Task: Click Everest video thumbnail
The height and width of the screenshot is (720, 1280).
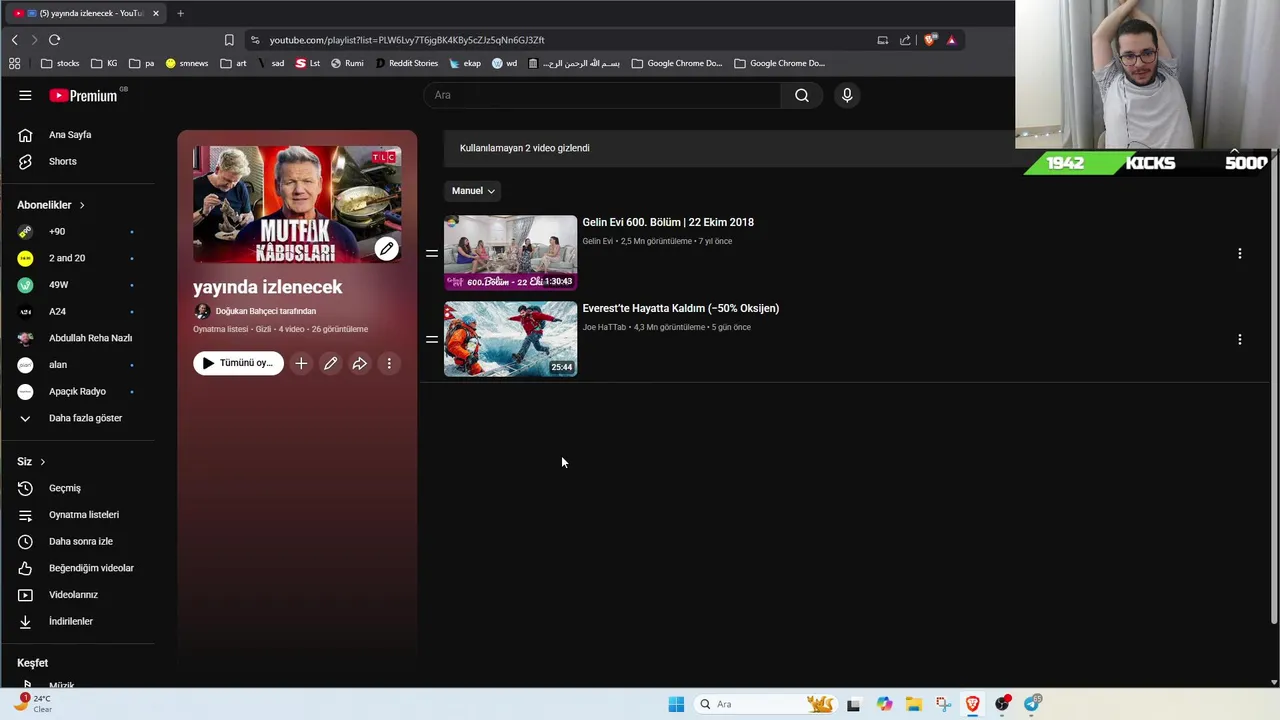Action: coord(510,339)
